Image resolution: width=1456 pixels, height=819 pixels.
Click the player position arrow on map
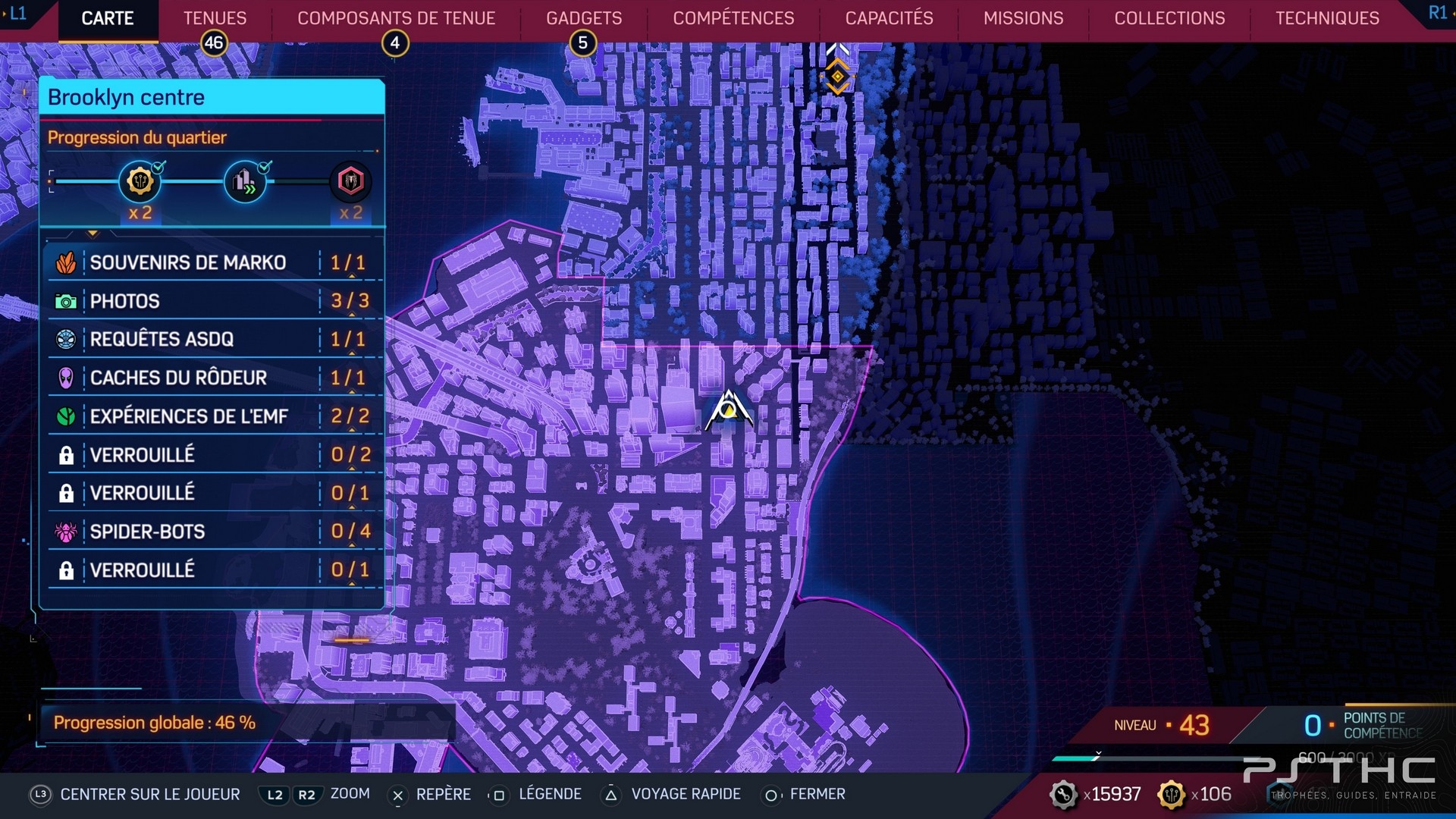click(728, 410)
